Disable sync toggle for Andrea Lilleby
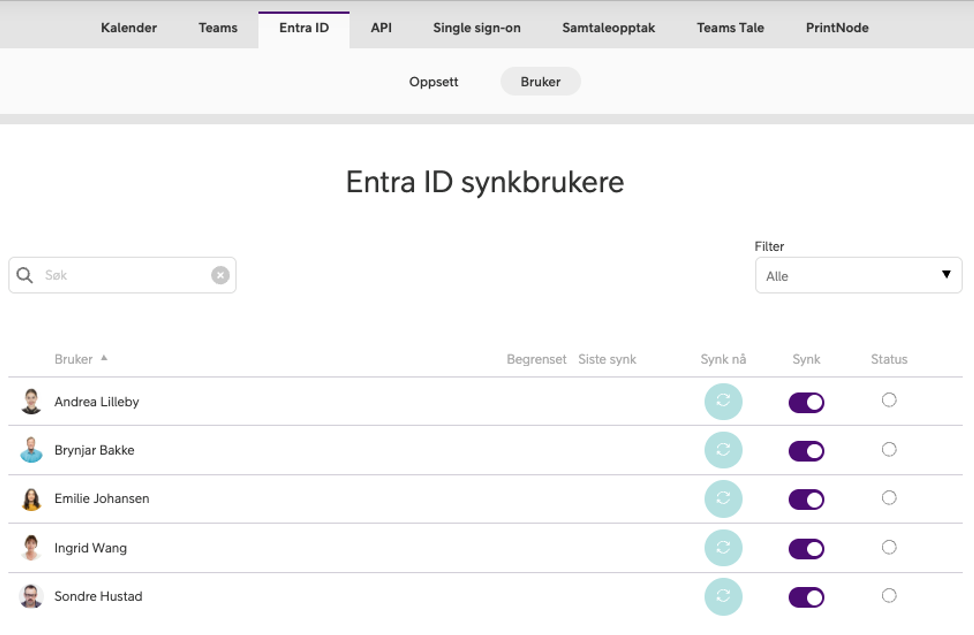The width and height of the screenshot is (974, 635). click(x=806, y=402)
